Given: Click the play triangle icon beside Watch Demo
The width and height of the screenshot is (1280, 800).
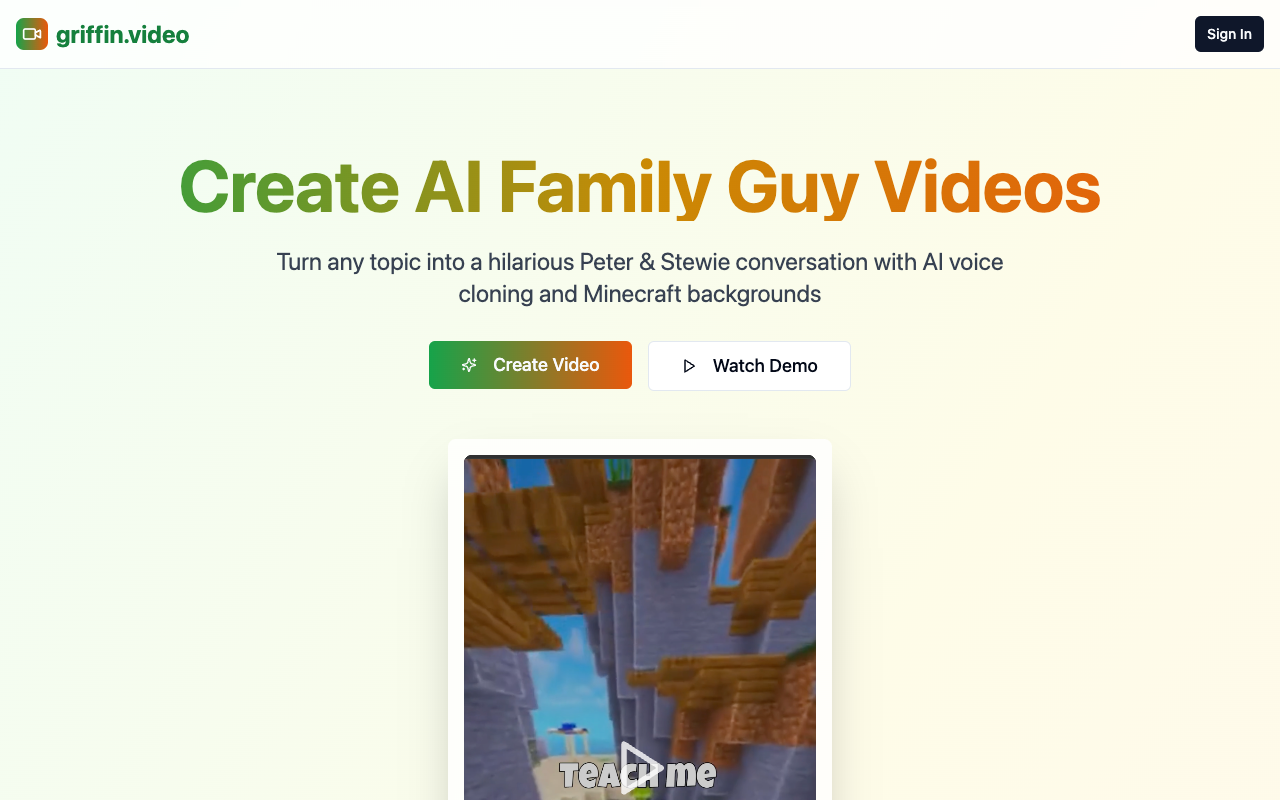Looking at the screenshot, I should click(689, 366).
